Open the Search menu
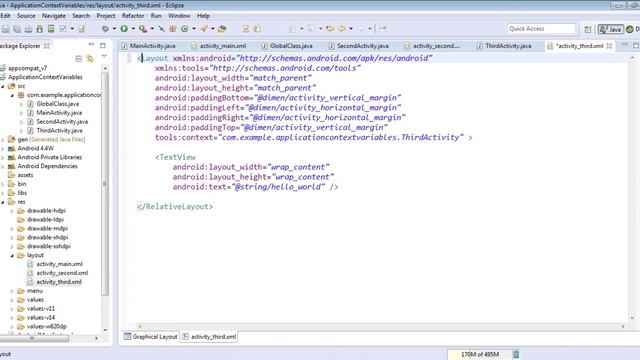Viewport: 640px width, 360px height. tap(81, 16)
